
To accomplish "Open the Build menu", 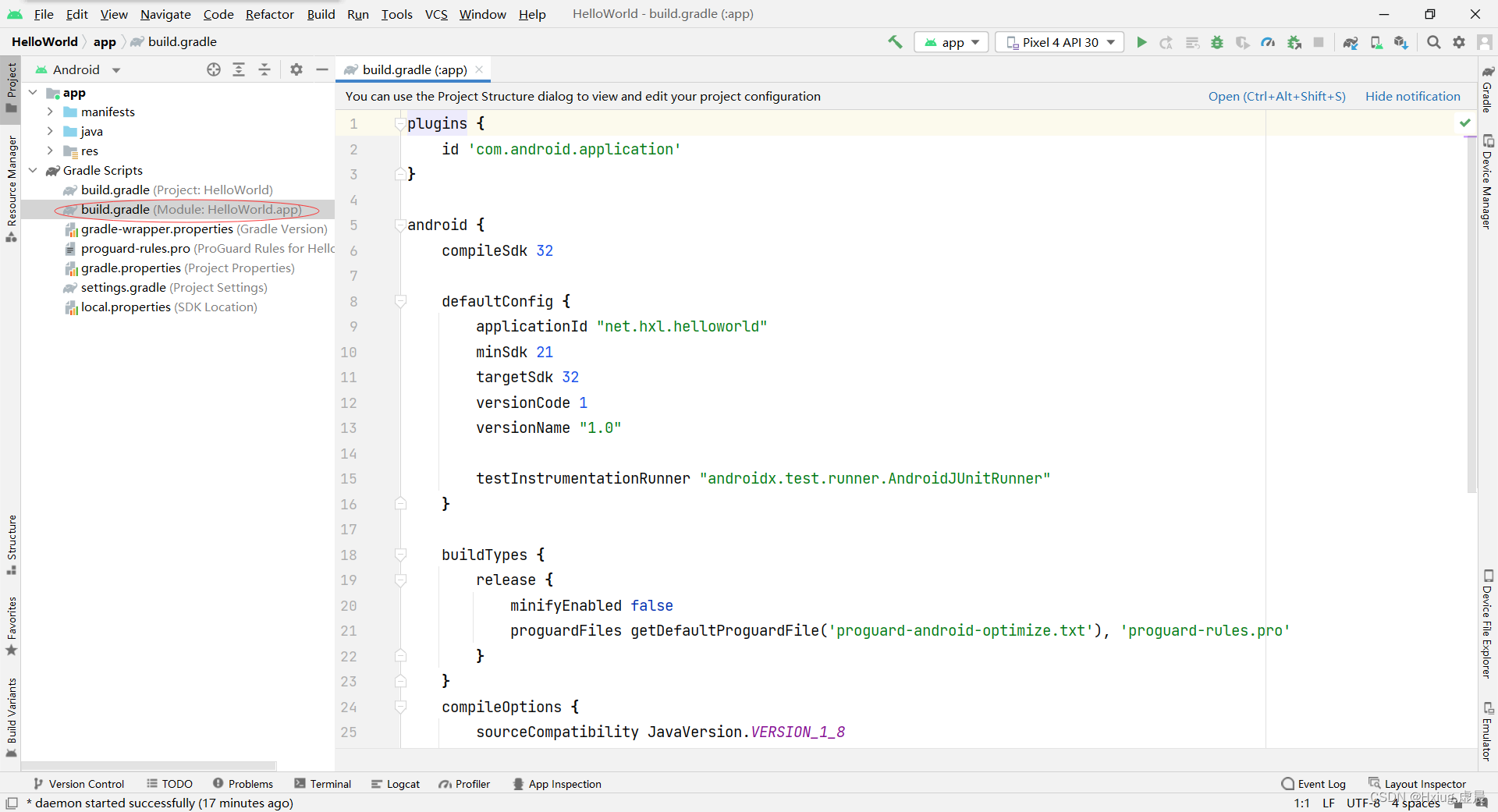I will (x=321, y=14).
